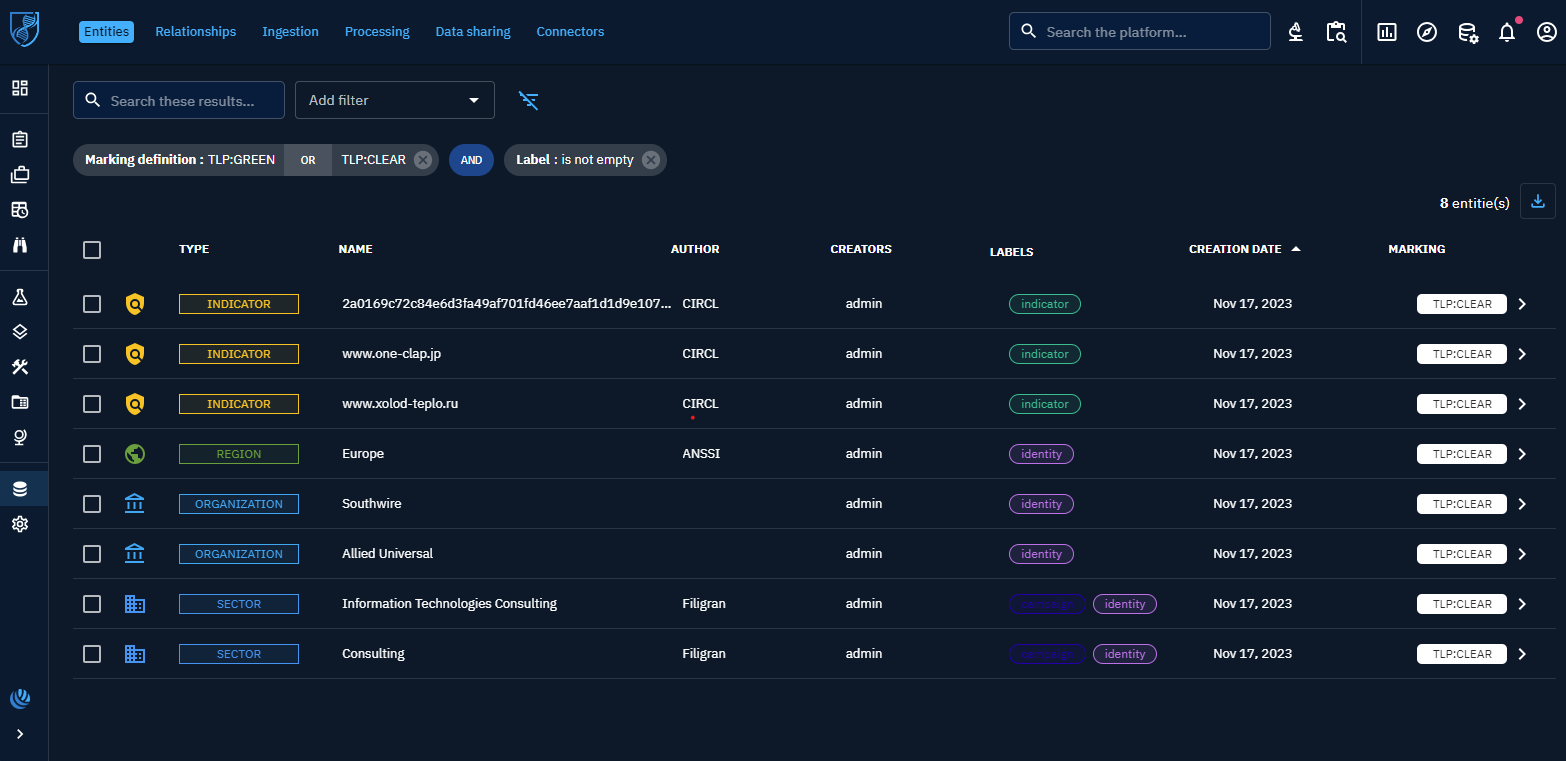Expand the left sidebar with bottom chevron

pos(20,734)
